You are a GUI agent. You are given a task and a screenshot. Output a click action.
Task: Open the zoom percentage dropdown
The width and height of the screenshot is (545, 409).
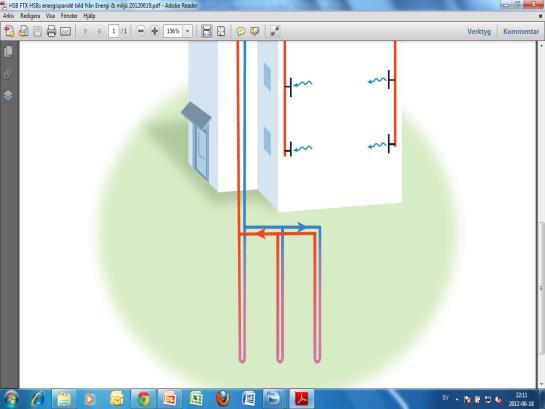click(x=188, y=31)
